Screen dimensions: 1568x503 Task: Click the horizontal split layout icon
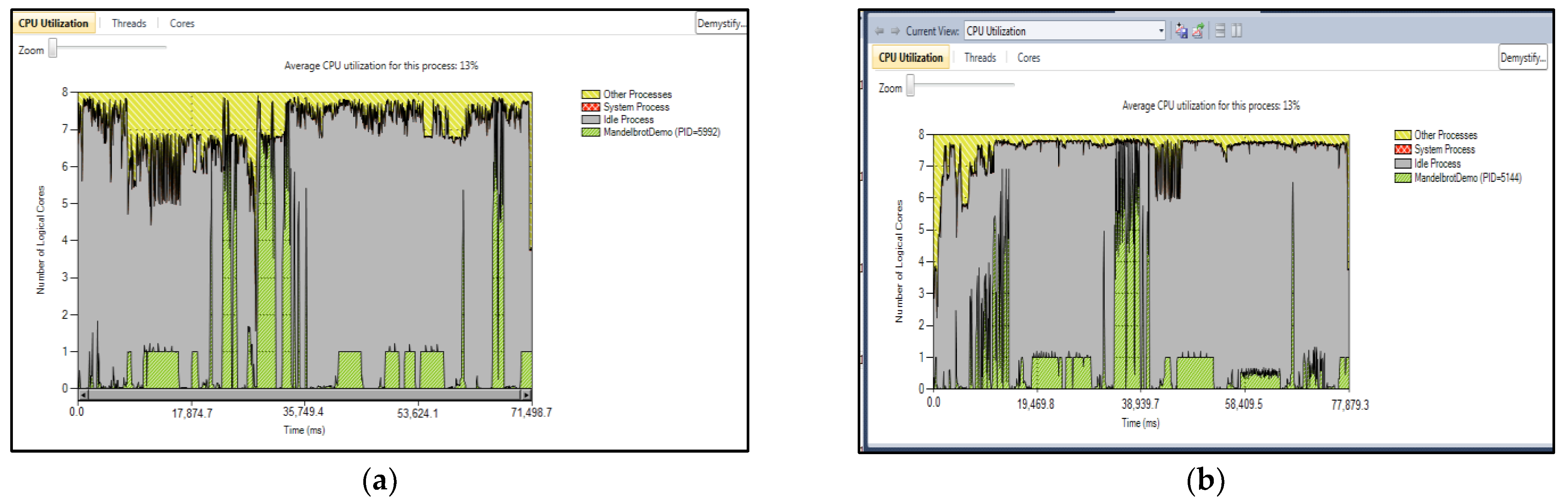click(1220, 31)
